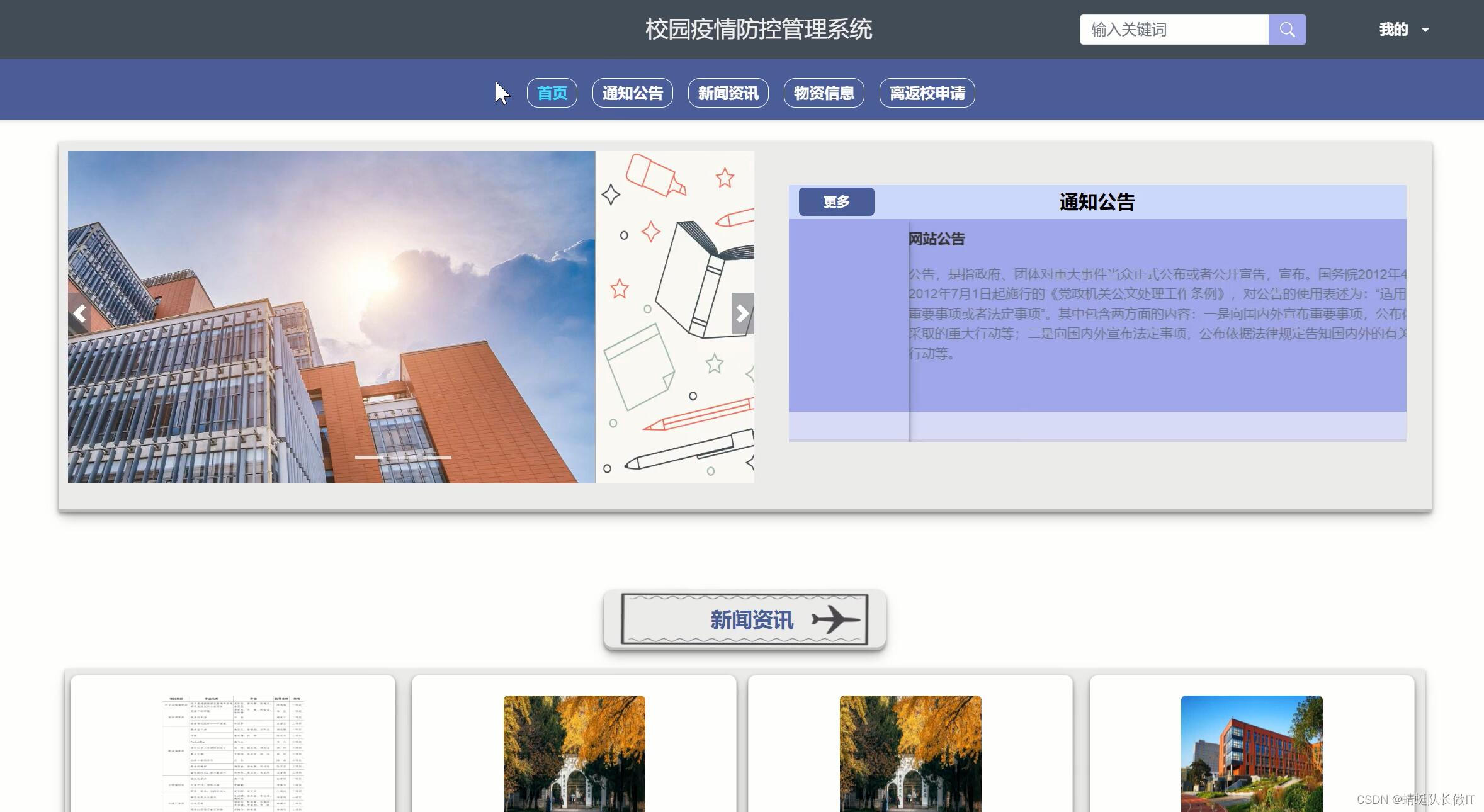This screenshot has width=1484, height=812.
Task: Select last carousel indicator dash
Action: tap(436, 457)
